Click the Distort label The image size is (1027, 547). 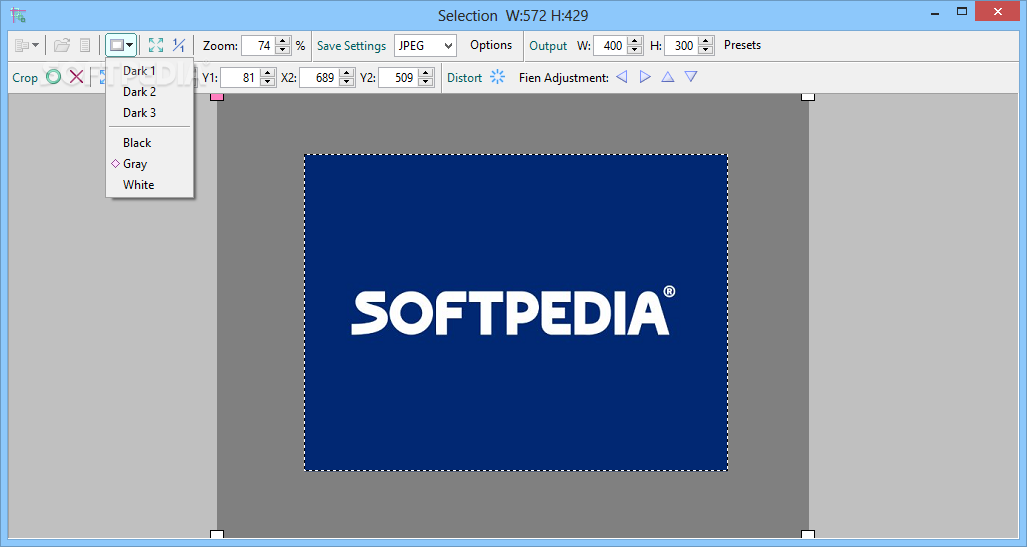(x=464, y=77)
